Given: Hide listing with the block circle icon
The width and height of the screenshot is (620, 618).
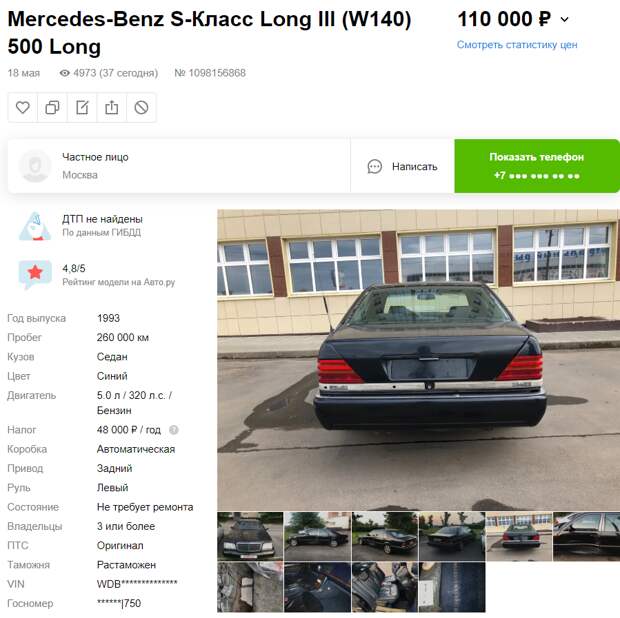Looking at the screenshot, I should [x=141, y=107].
